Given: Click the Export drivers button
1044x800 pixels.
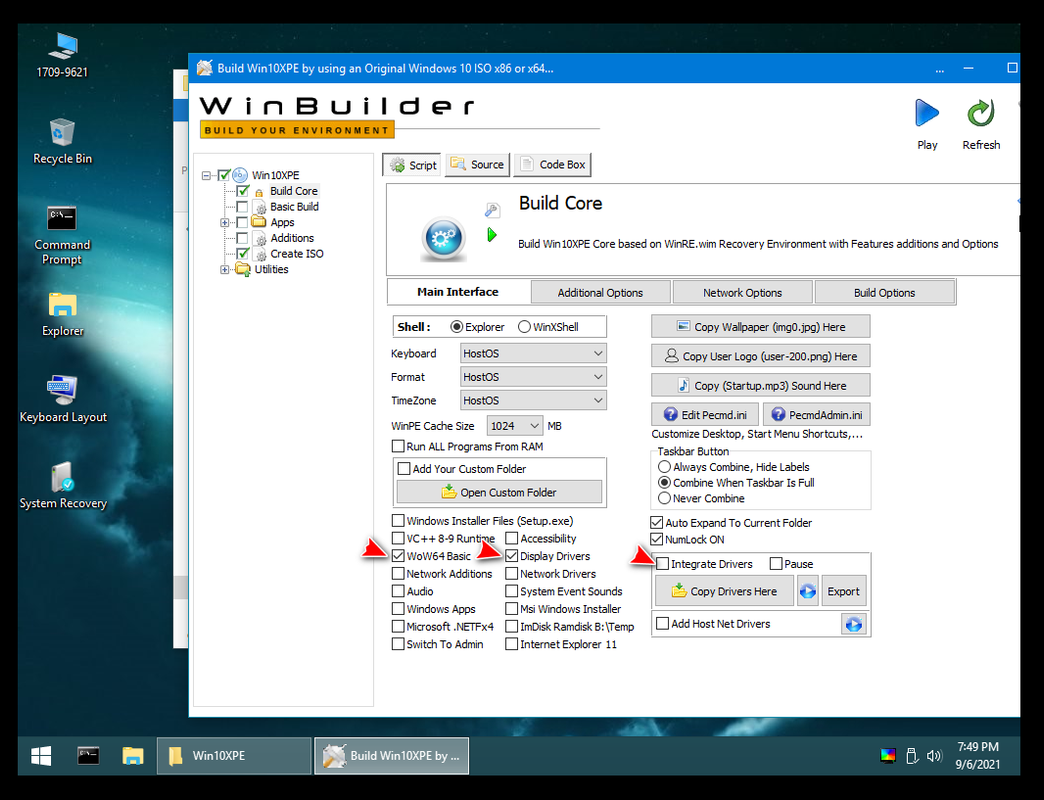Looking at the screenshot, I should (843, 591).
